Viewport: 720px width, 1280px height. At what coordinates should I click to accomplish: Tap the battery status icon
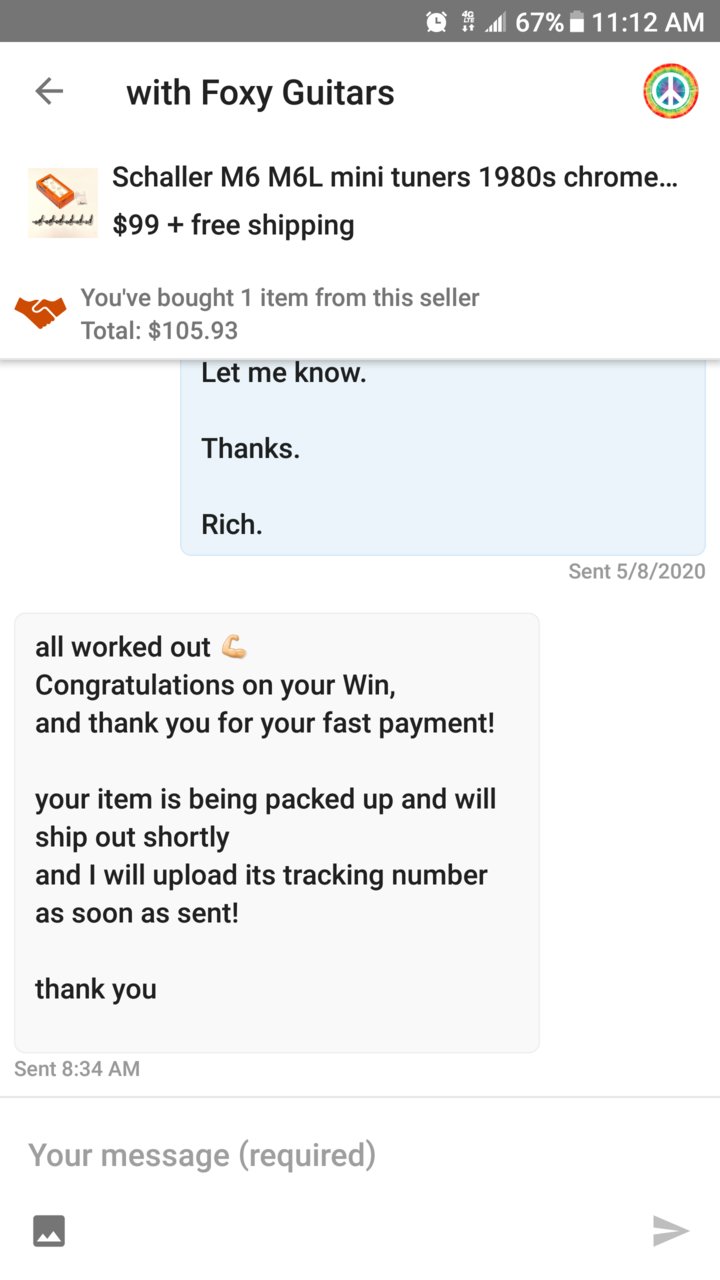[x=576, y=22]
